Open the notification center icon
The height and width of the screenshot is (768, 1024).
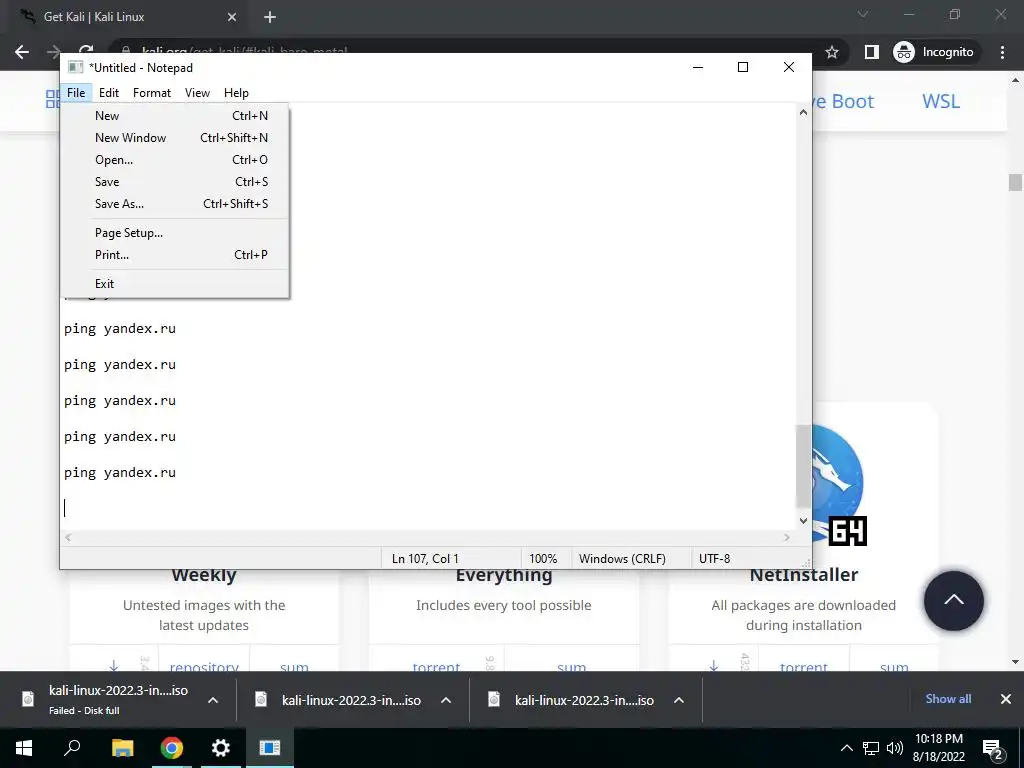click(x=993, y=749)
